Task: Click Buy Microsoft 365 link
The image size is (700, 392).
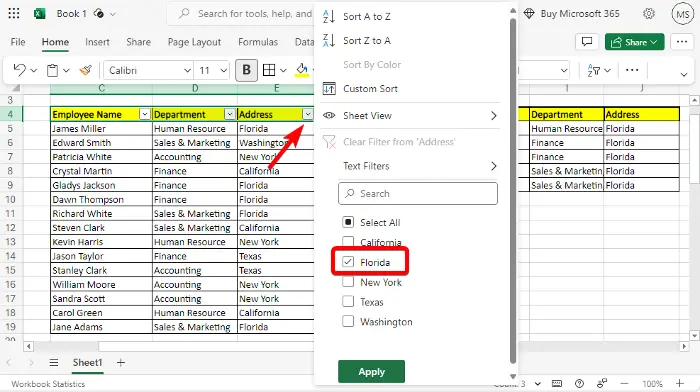Action: tap(580, 14)
